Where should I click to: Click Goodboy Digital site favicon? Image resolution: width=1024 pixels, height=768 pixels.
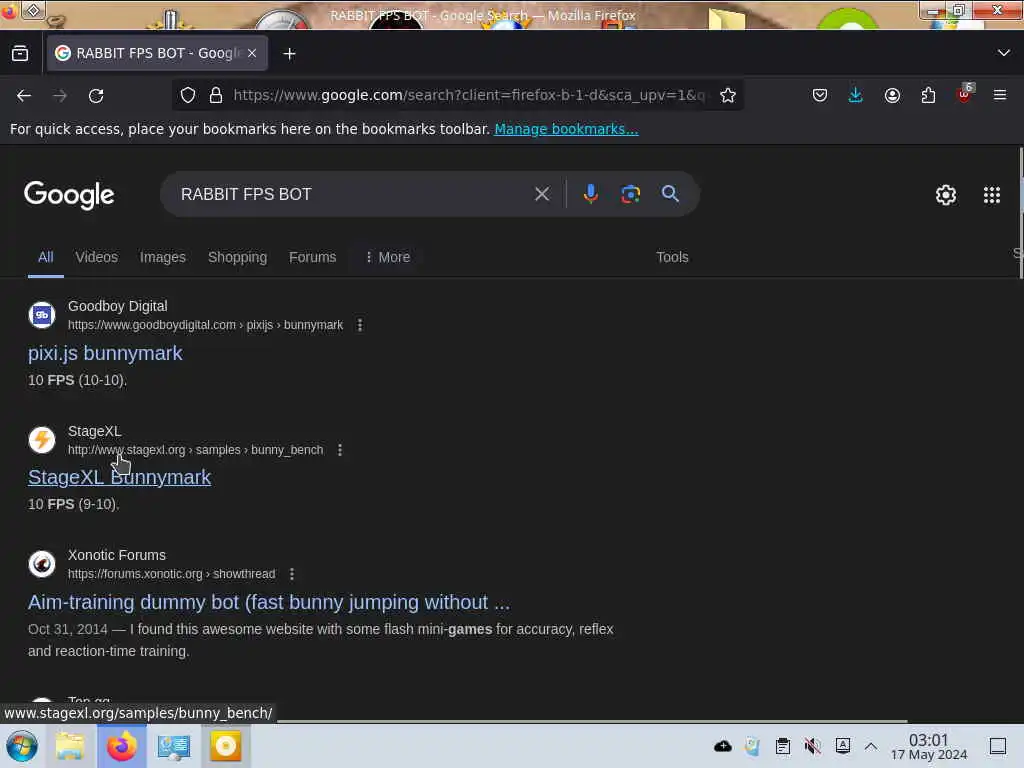(x=42, y=315)
